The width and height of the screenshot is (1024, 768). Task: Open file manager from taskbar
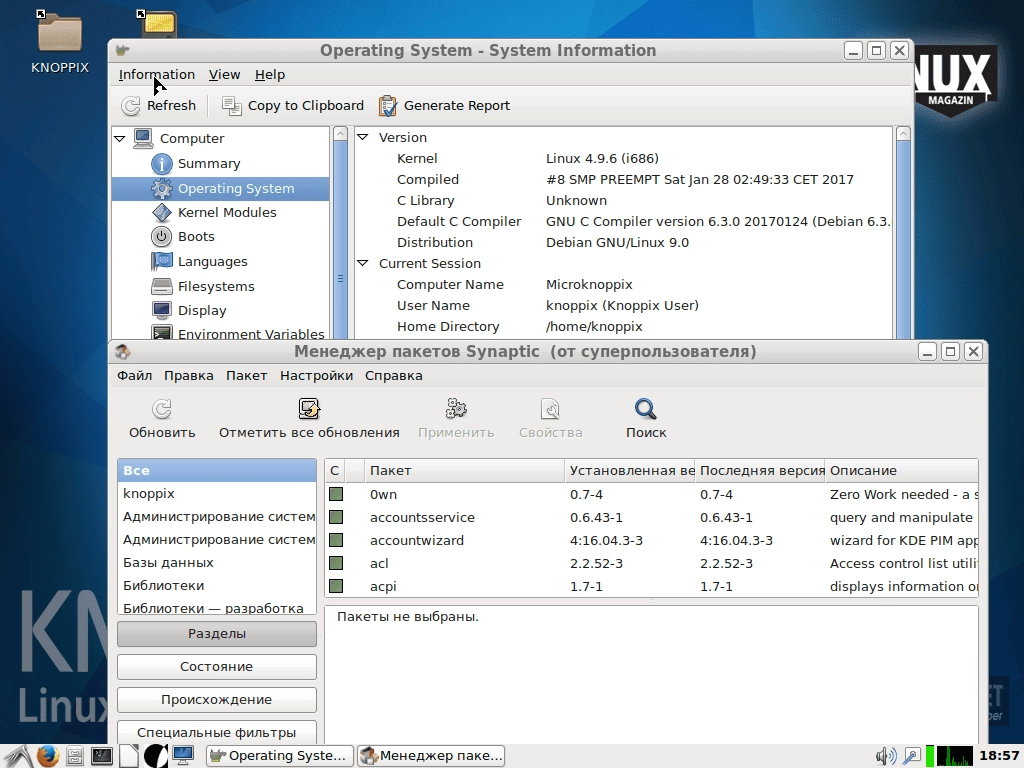(x=74, y=756)
